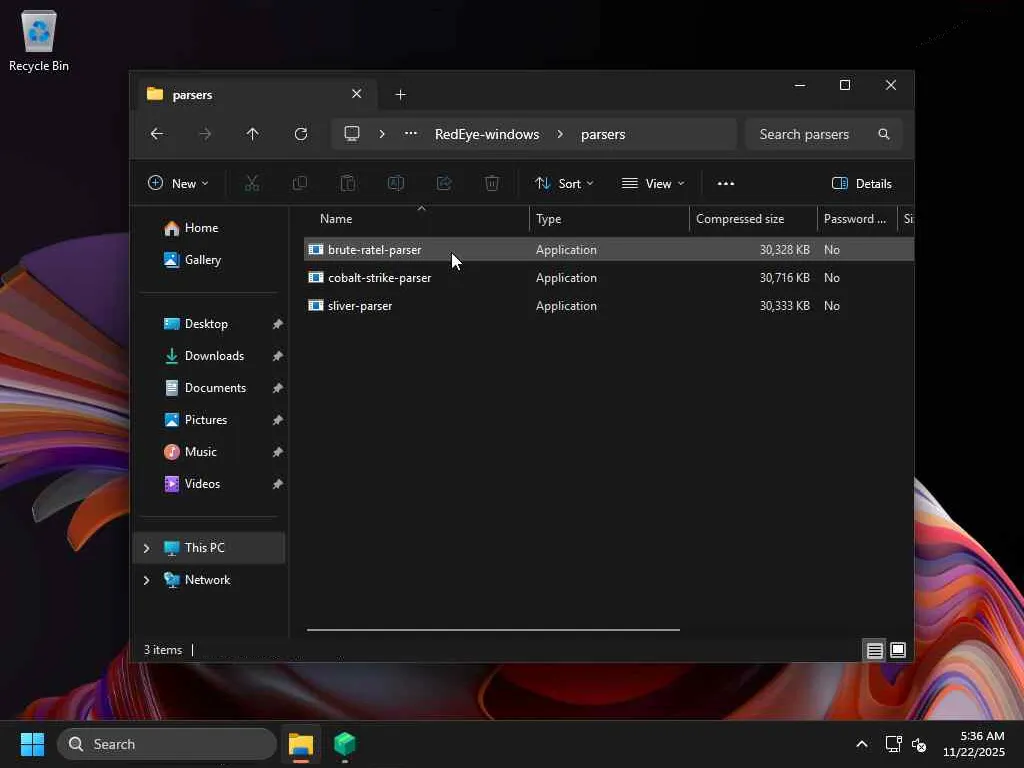
Task: Go back using the back arrow
Action: (x=157, y=134)
